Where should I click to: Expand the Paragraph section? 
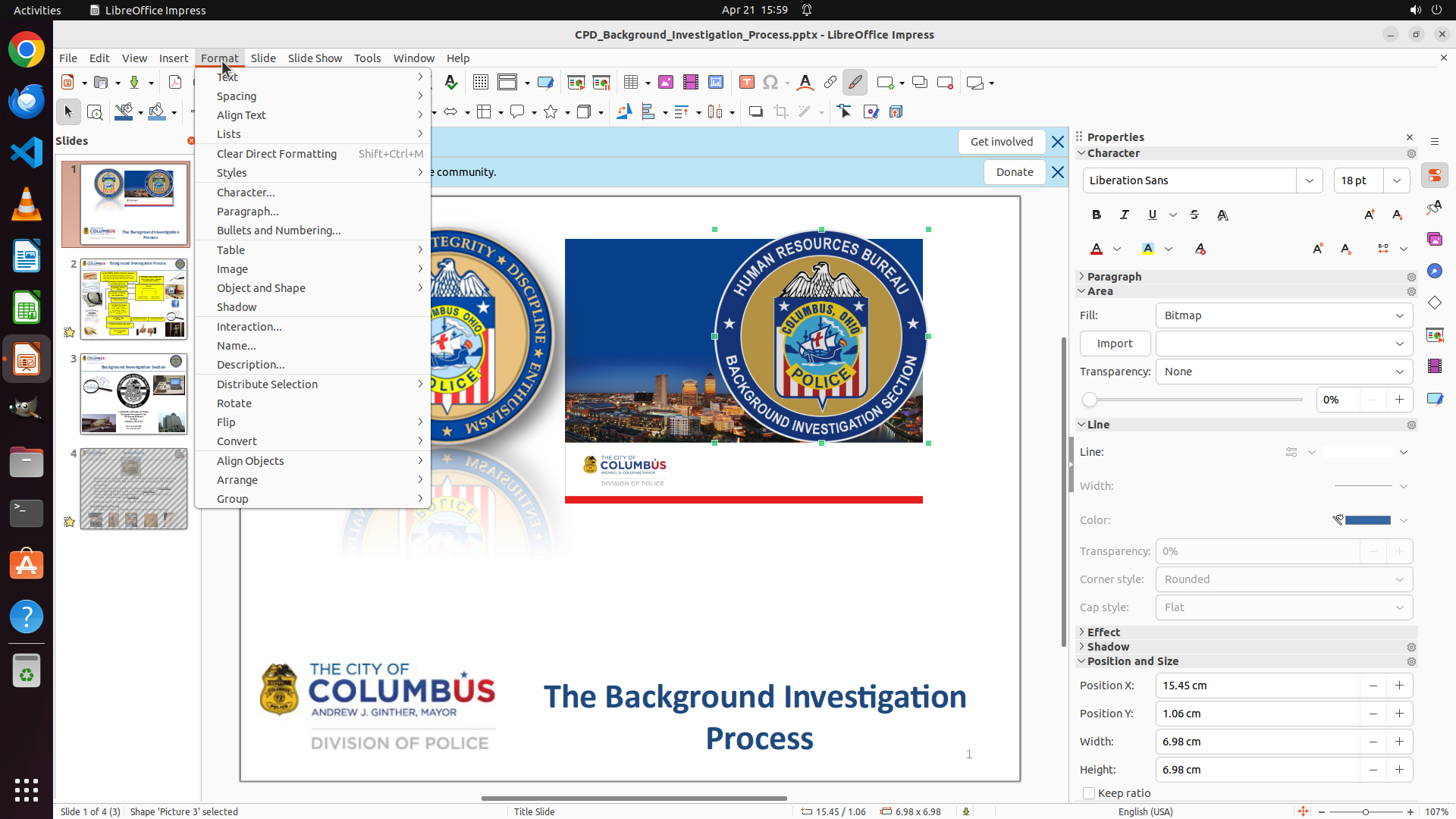(1113, 277)
